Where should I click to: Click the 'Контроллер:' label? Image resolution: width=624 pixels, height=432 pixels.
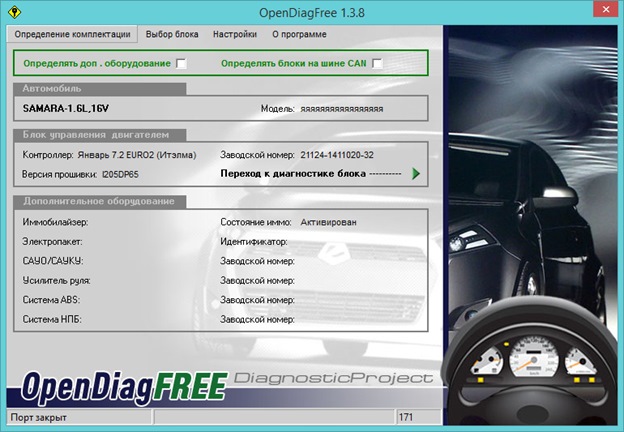[48, 155]
